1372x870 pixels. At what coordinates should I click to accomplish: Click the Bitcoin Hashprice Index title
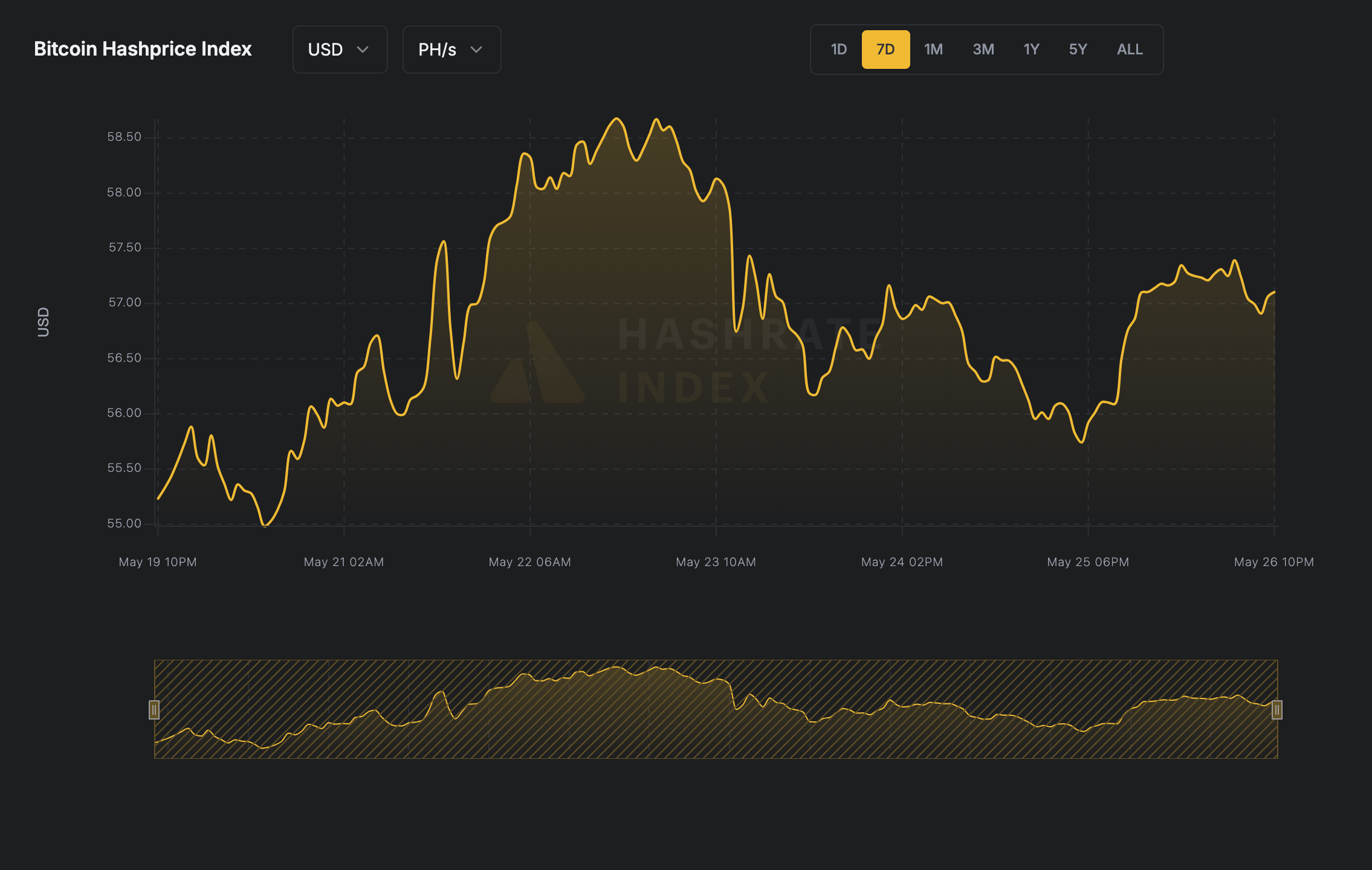143,49
